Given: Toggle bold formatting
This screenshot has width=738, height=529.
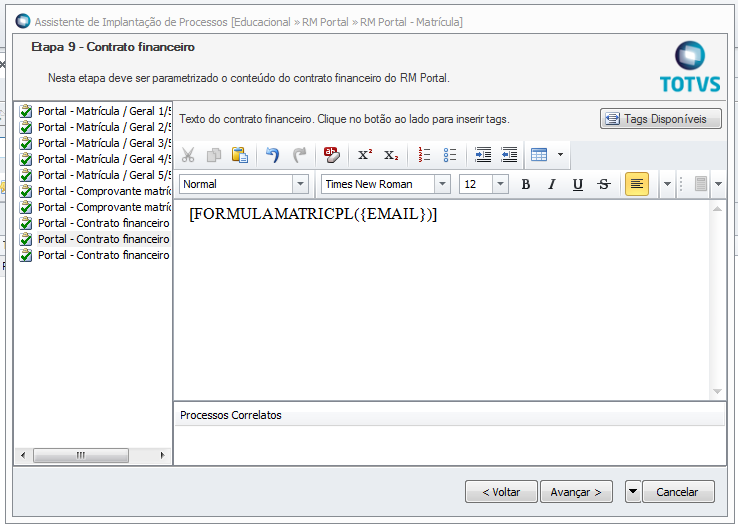Looking at the screenshot, I should click(x=526, y=184).
